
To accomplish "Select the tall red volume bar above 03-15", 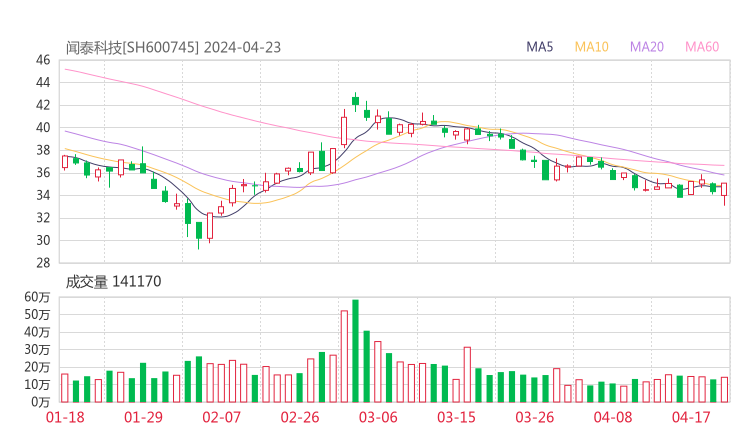I will [467, 374].
